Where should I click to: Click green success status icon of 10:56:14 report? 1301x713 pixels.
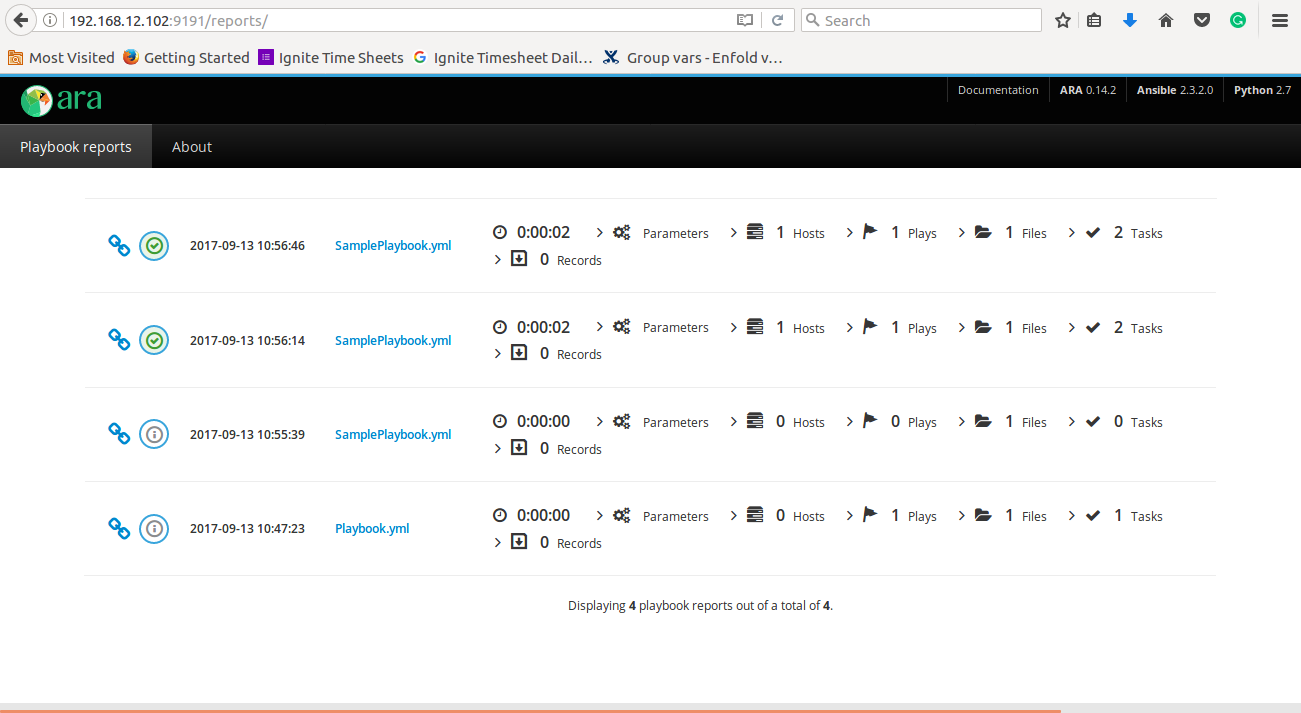[x=154, y=340]
